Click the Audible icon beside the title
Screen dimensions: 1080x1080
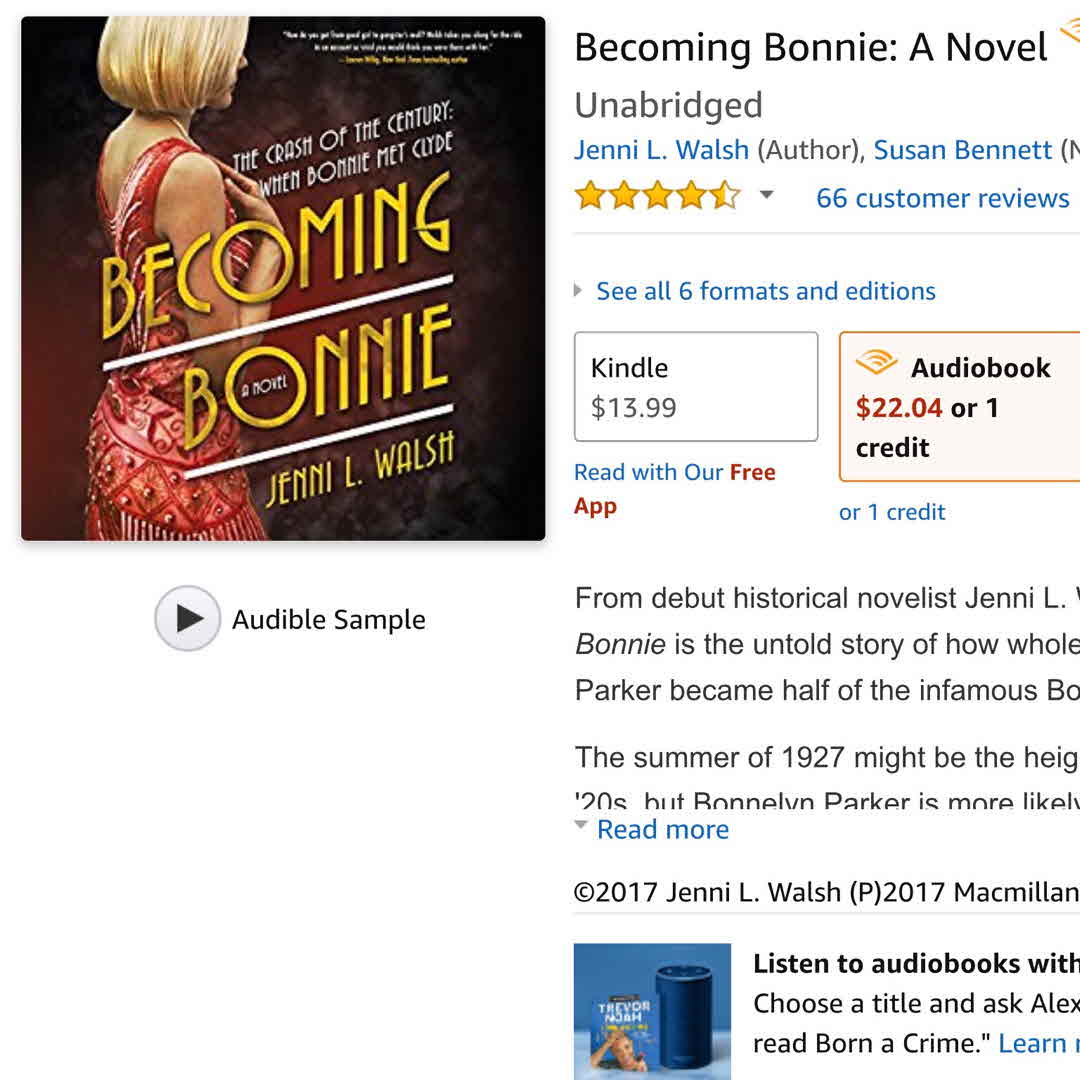[x=1069, y=36]
